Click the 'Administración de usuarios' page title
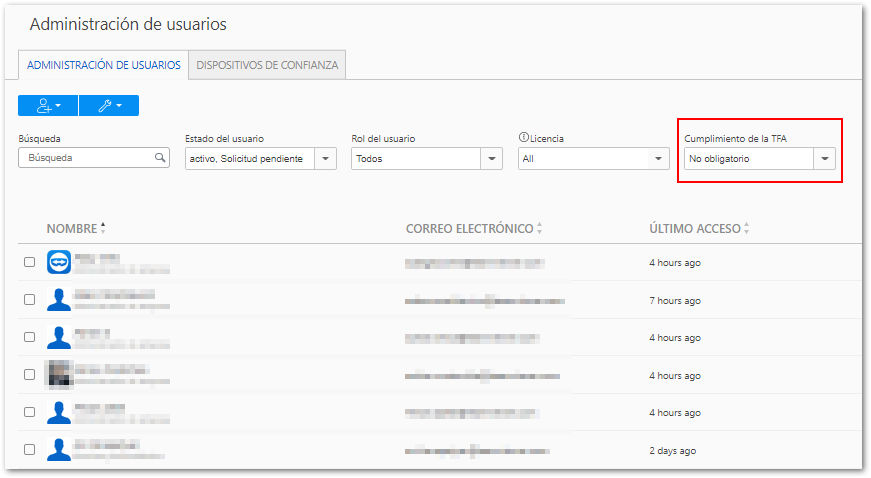 128,24
